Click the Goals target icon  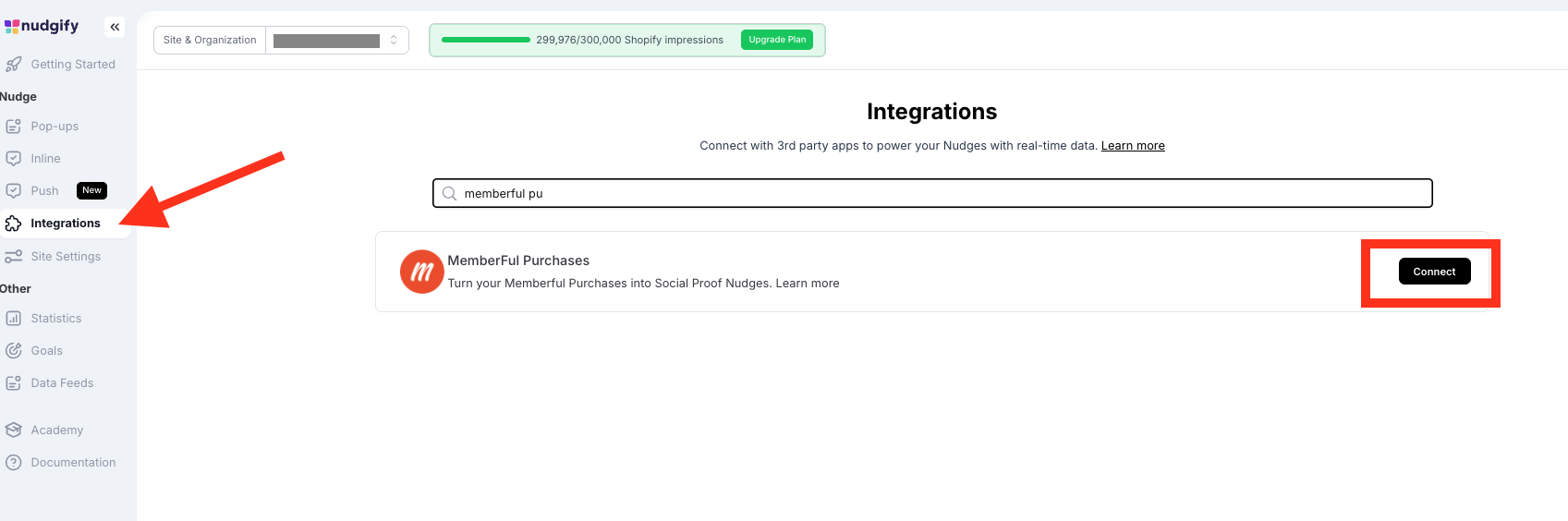click(x=14, y=351)
